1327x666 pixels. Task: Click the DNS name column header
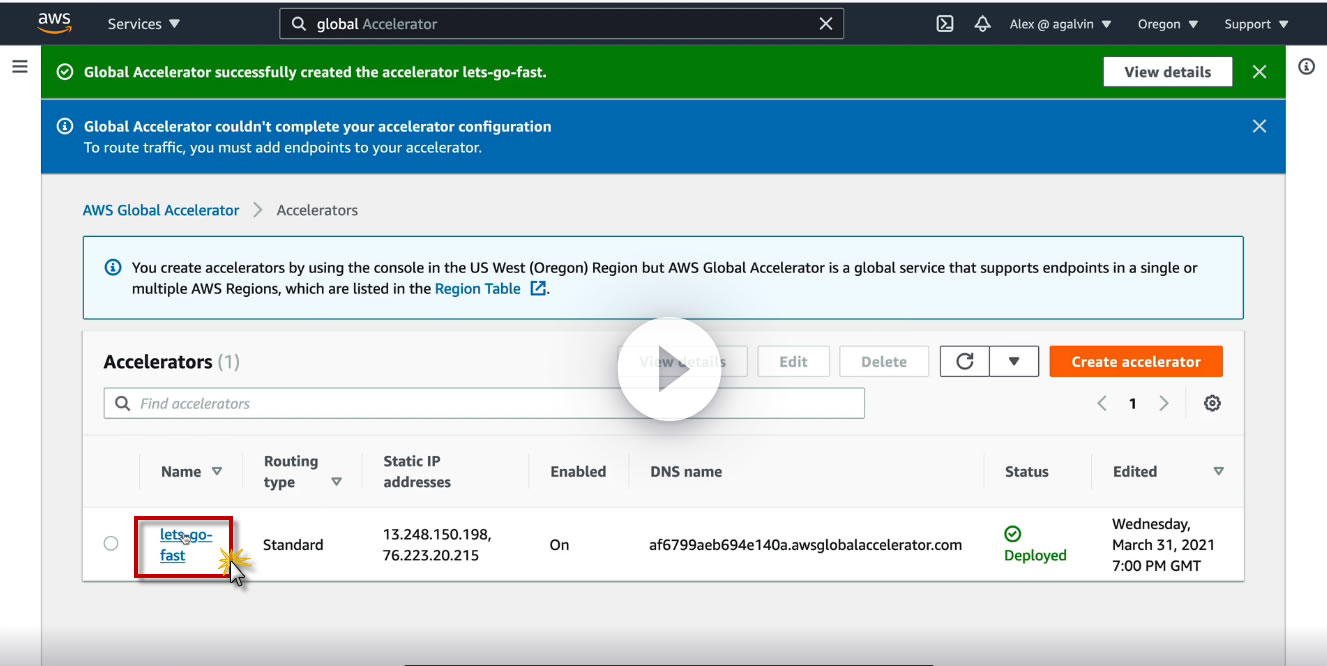coord(686,472)
